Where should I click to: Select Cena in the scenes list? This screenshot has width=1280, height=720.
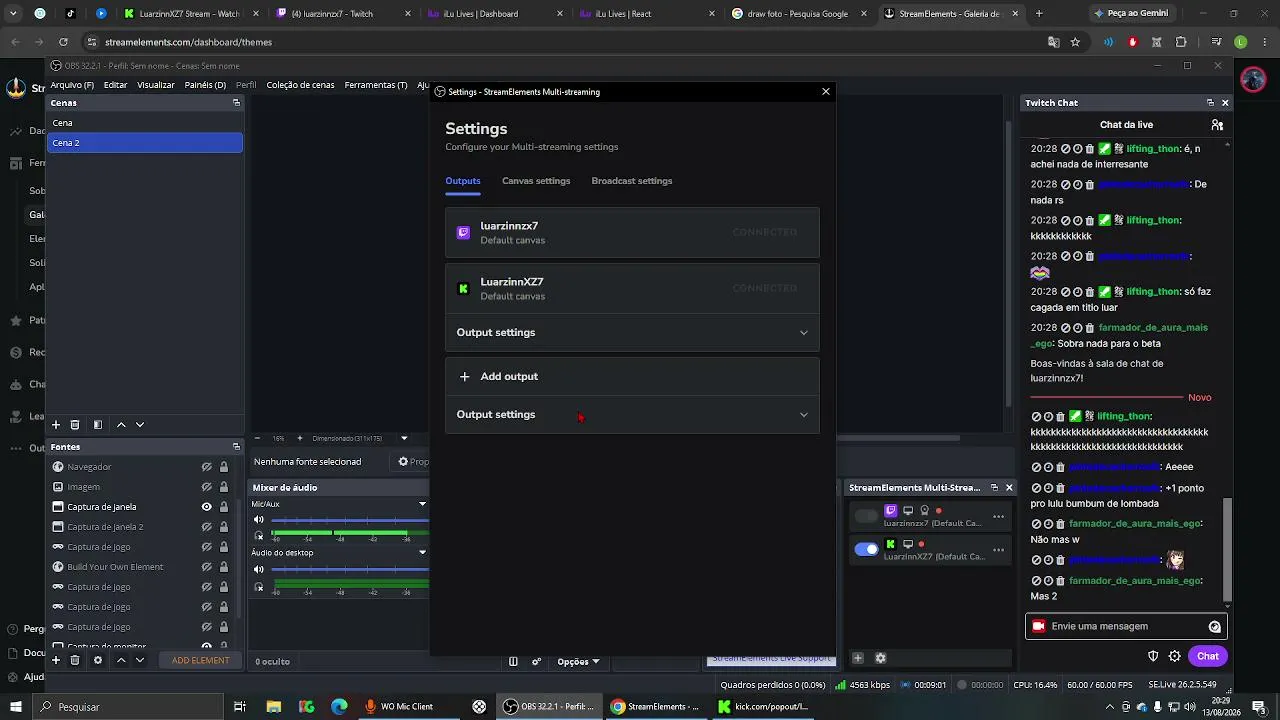coord(146,123)
